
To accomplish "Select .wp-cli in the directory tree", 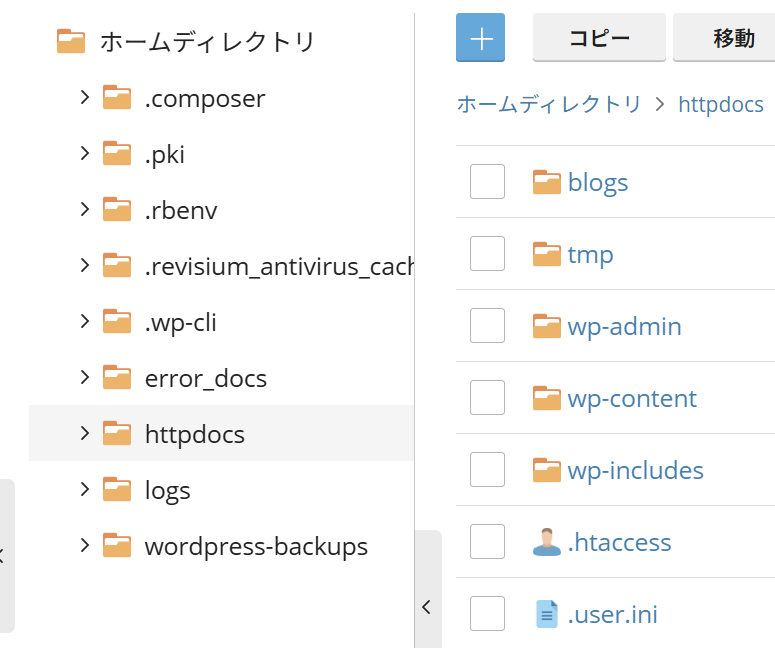I will 180,322.
